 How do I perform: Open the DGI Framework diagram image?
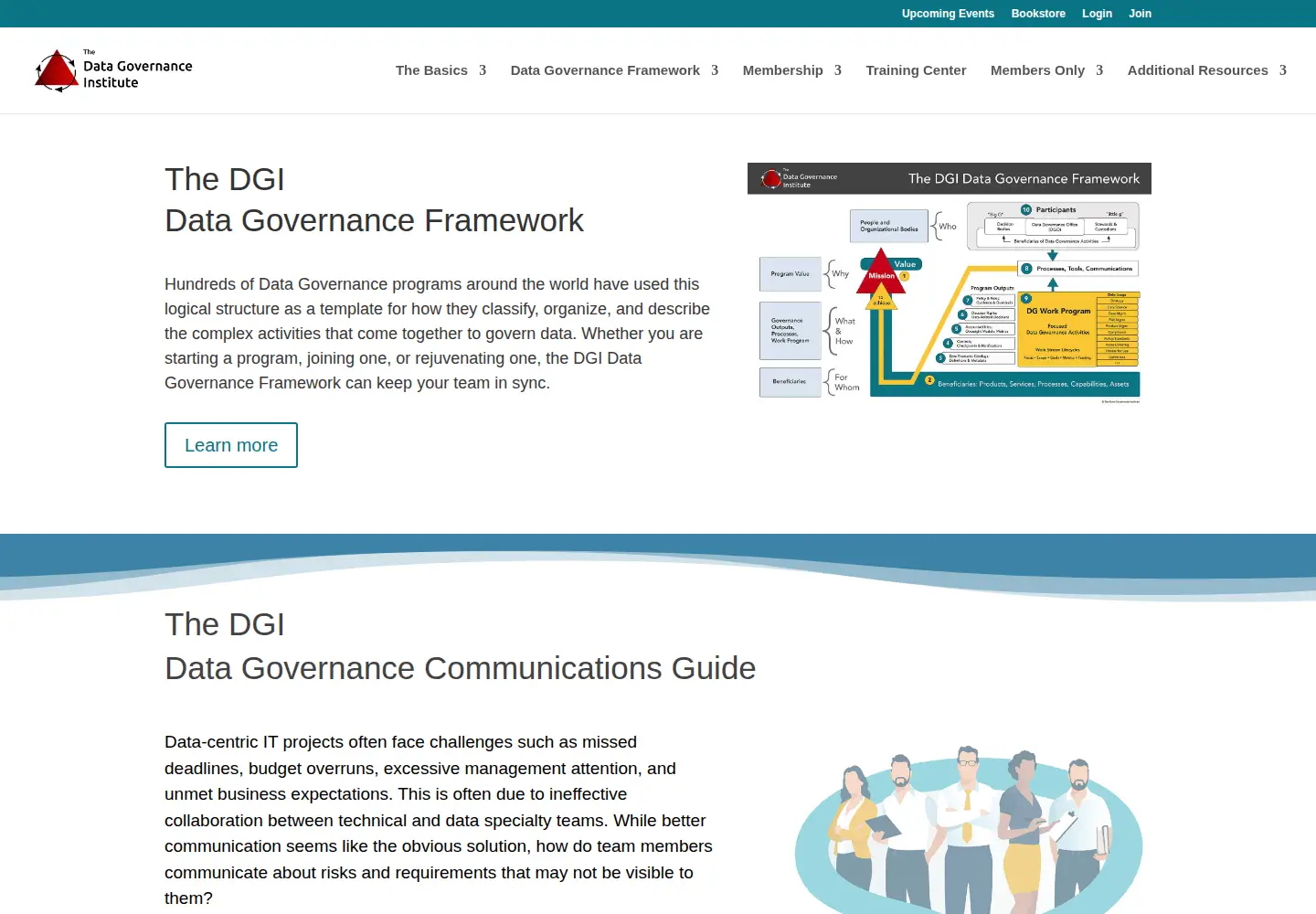pyautogui.click(x=950, y=284)
